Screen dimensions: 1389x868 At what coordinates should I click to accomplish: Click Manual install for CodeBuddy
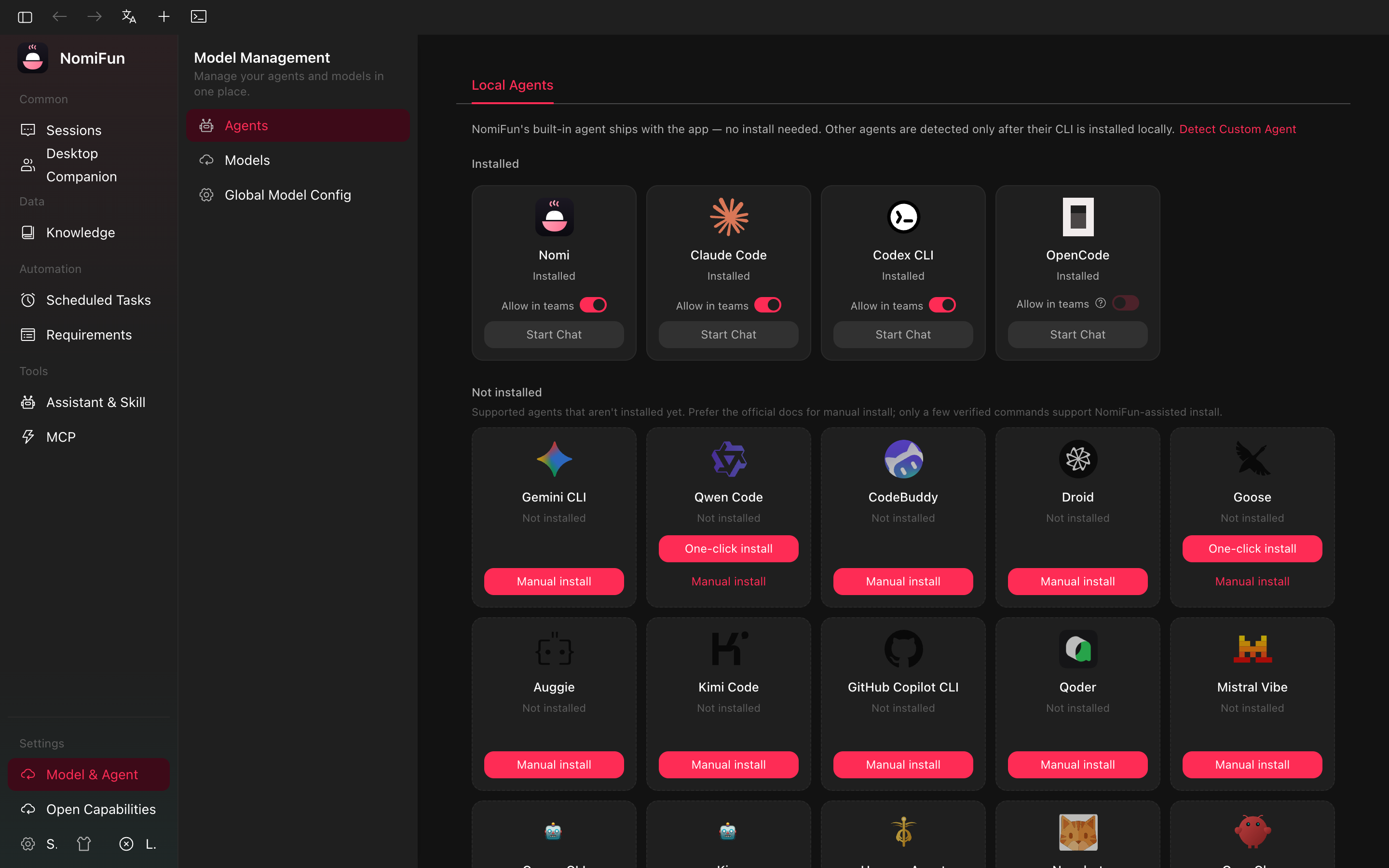[x=903, y=582]
